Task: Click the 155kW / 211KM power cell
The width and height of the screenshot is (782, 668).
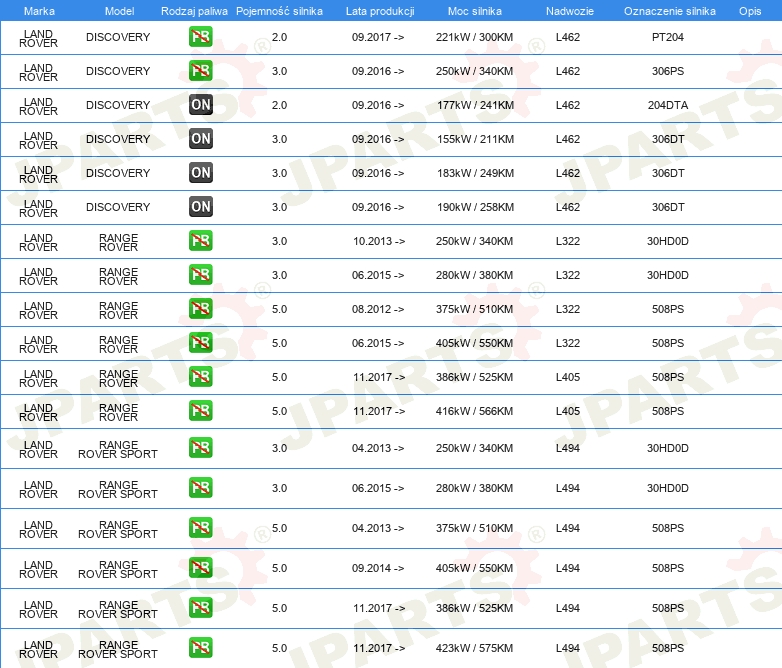Action: tap(475, 139)
